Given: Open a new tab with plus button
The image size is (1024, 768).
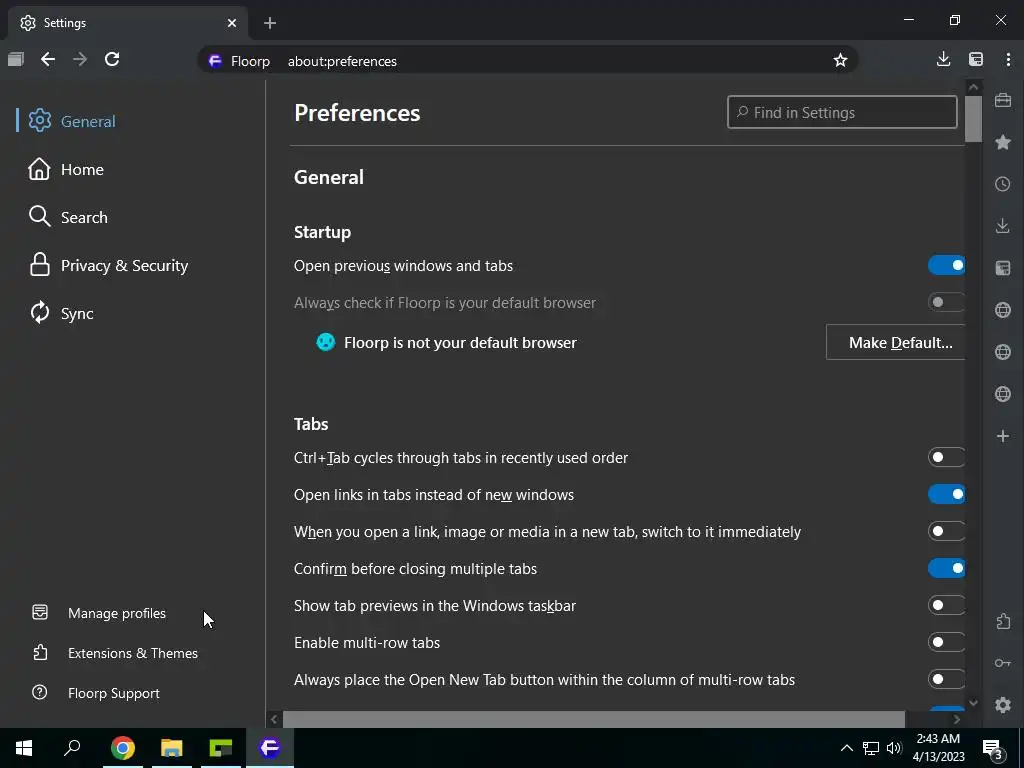Looking at the screenshot, I should click(x=270, y=23).
